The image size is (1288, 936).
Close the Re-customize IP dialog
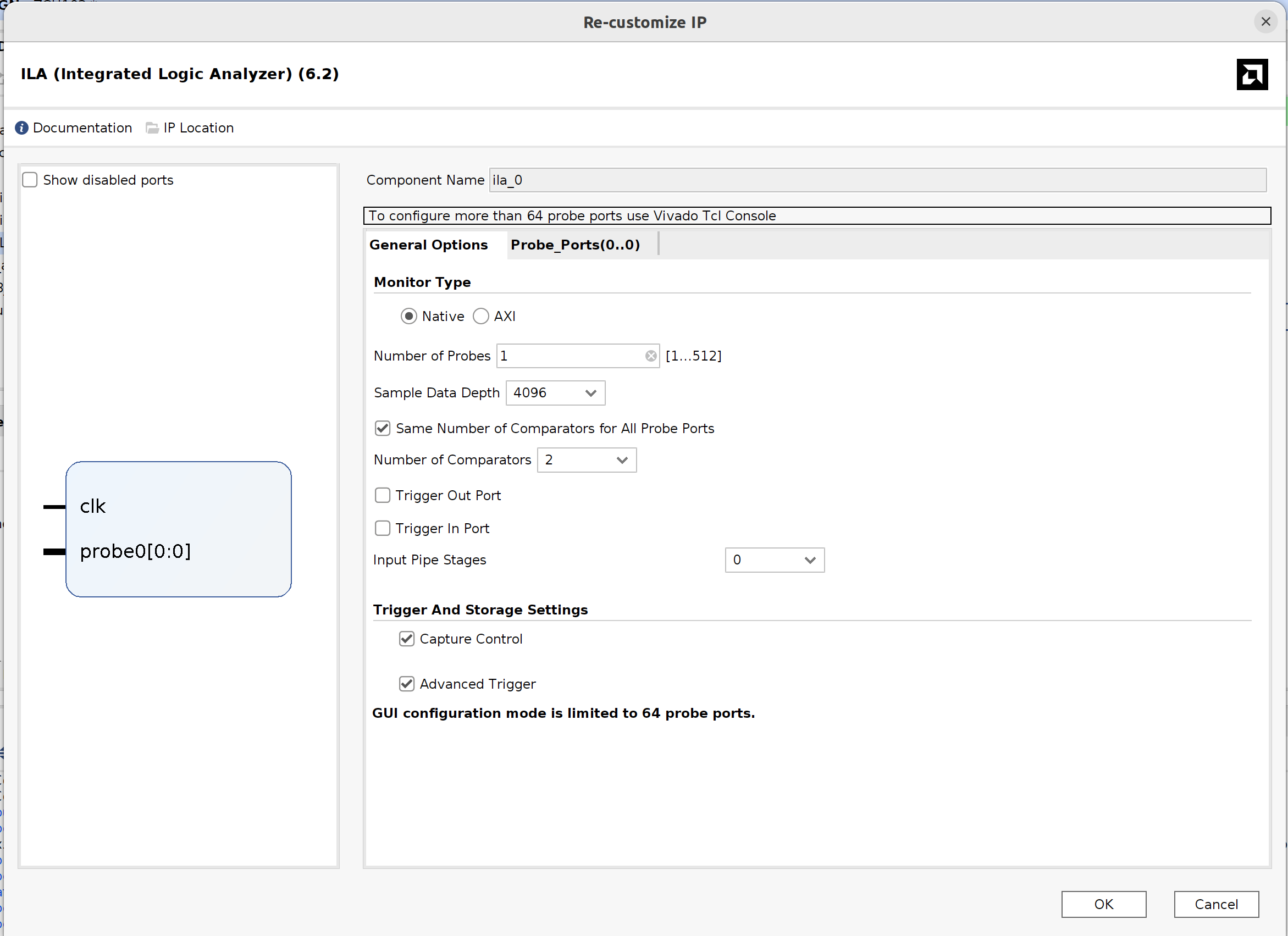(1265, 21)
